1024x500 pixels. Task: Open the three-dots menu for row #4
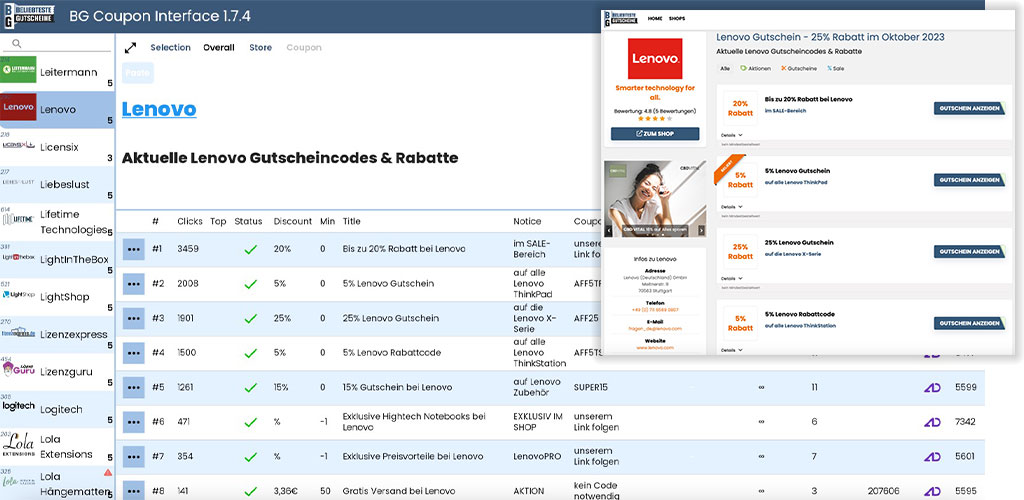point(134,353)
